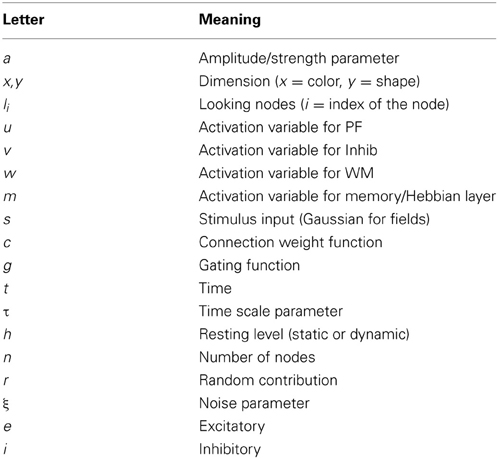
Task: Select the letter a in the table
Action: [7, 59]
